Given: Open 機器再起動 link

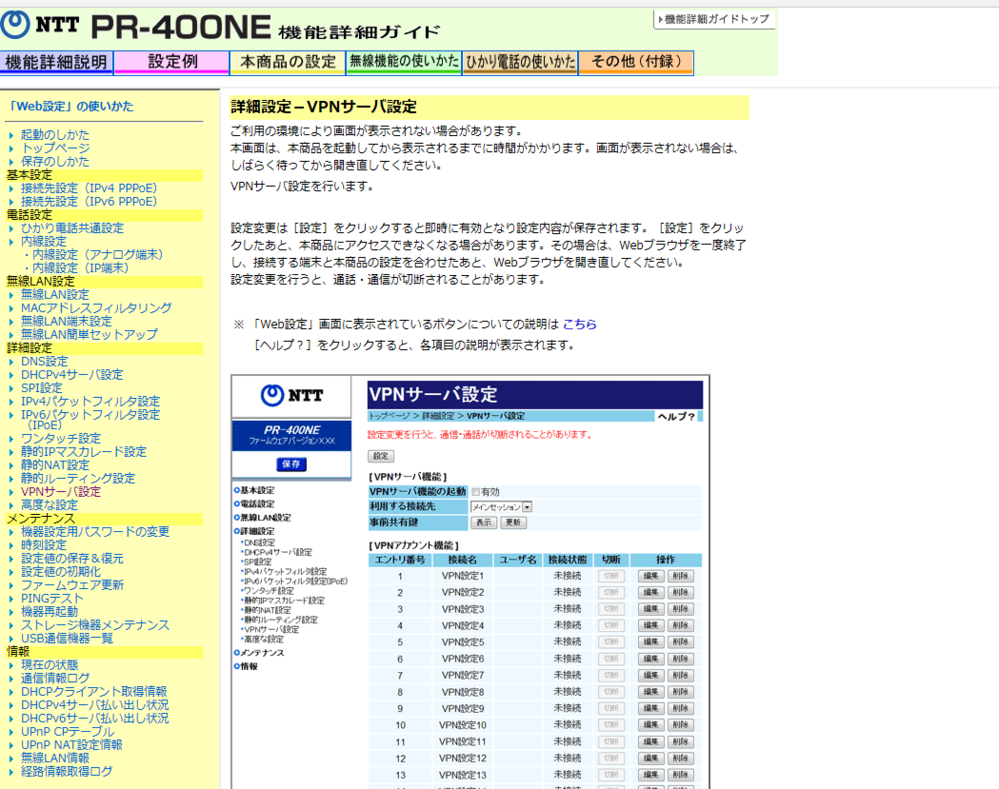Looking at the screenshot, I should [x=49, y=612].
